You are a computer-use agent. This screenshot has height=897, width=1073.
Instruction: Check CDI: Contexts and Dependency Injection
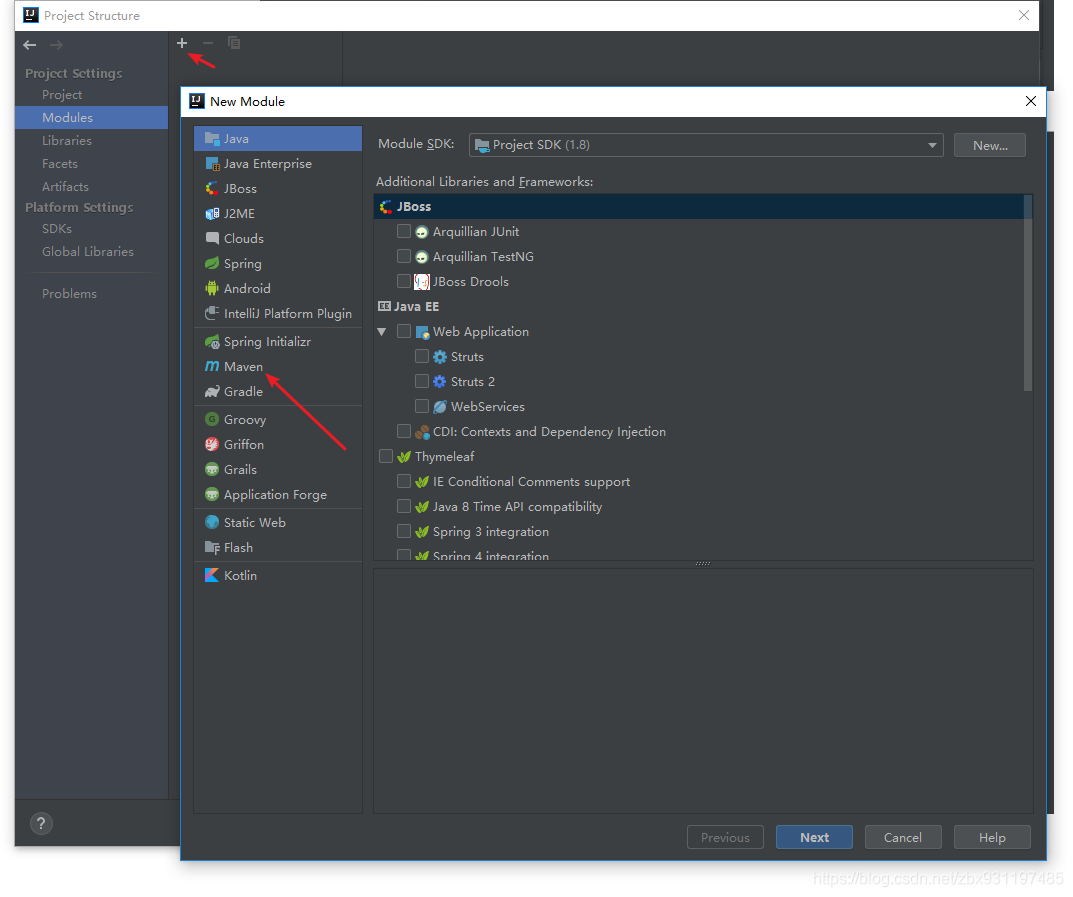404,431
